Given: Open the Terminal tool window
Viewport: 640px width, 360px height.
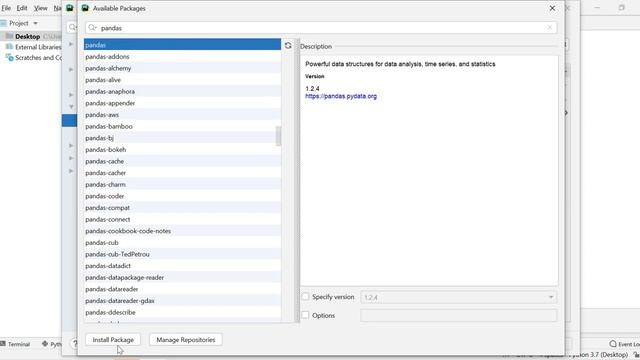Looking at the screenshot, I should 16,344.
